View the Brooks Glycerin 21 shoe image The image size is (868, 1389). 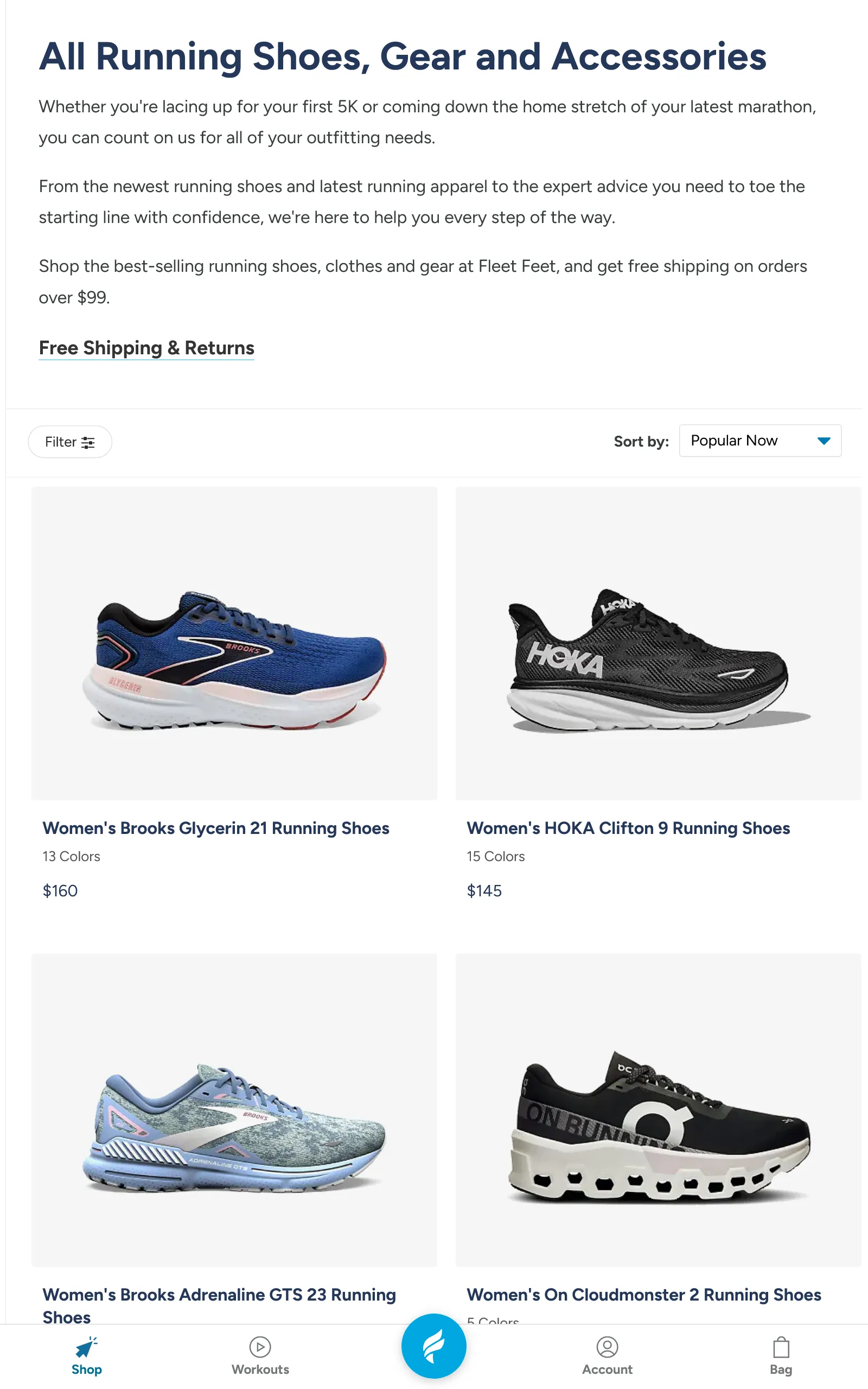coord(234,643)
